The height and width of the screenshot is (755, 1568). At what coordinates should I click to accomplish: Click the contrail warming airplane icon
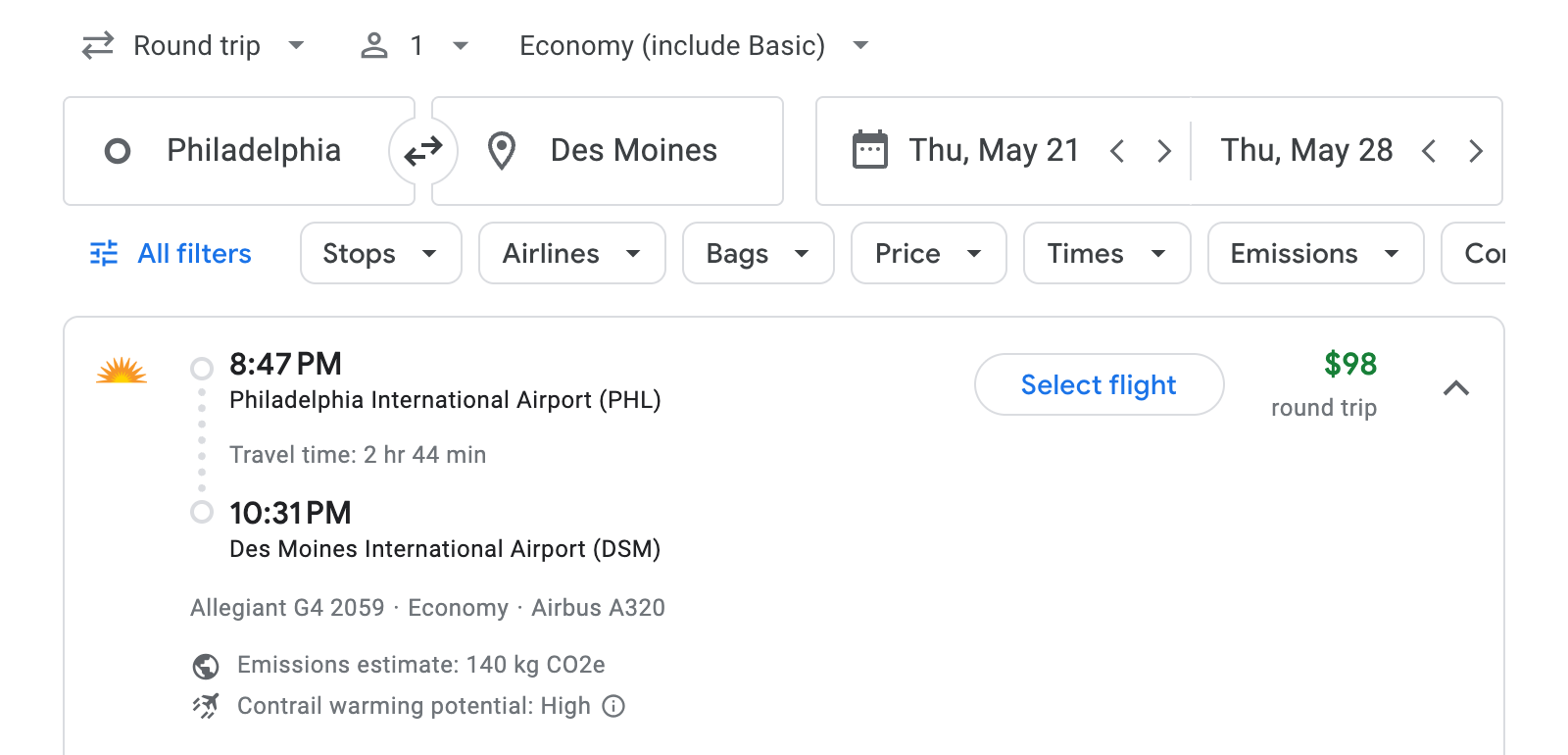tap(204, 705)
